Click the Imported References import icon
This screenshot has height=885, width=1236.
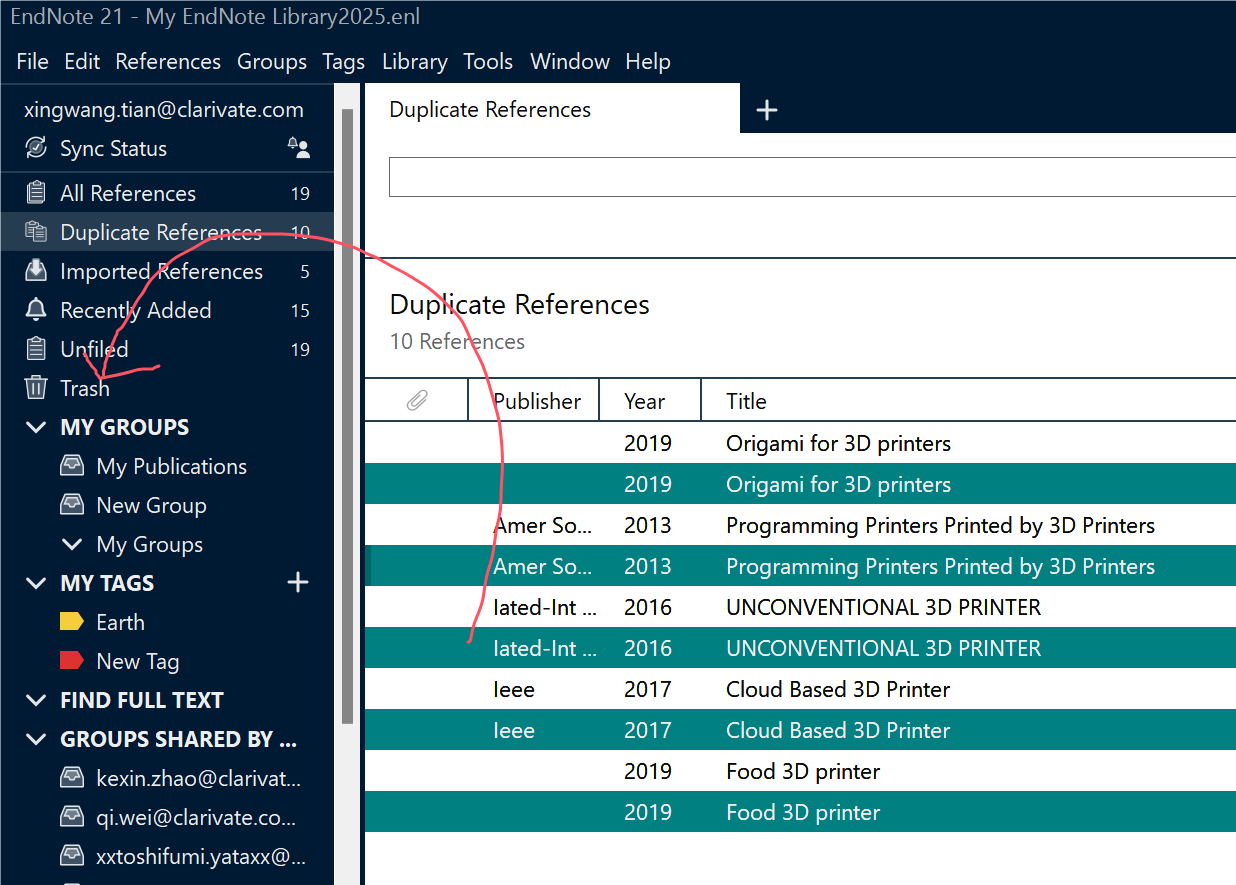(34, 271)
